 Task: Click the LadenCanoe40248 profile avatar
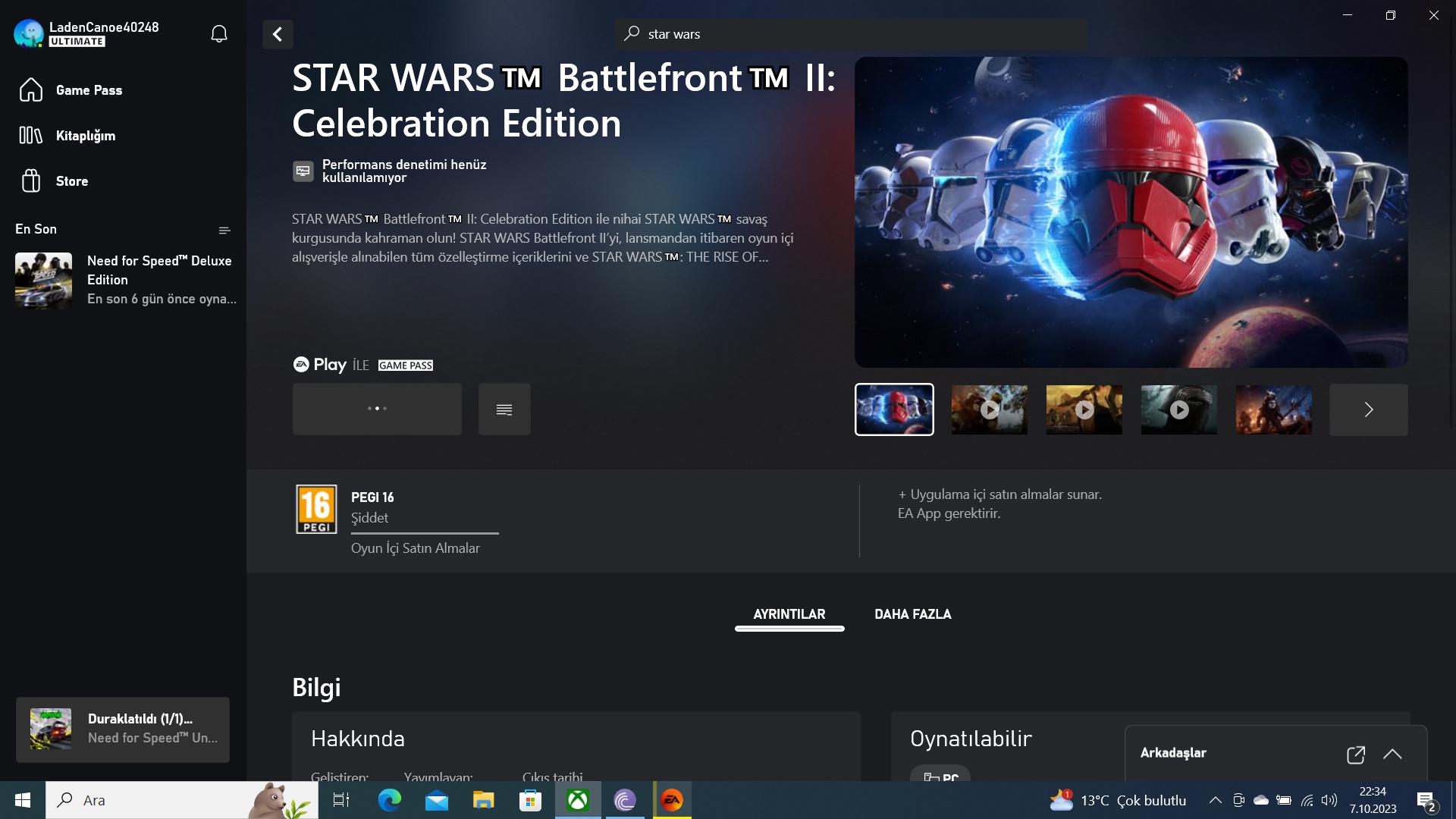(x=27, y=33)
